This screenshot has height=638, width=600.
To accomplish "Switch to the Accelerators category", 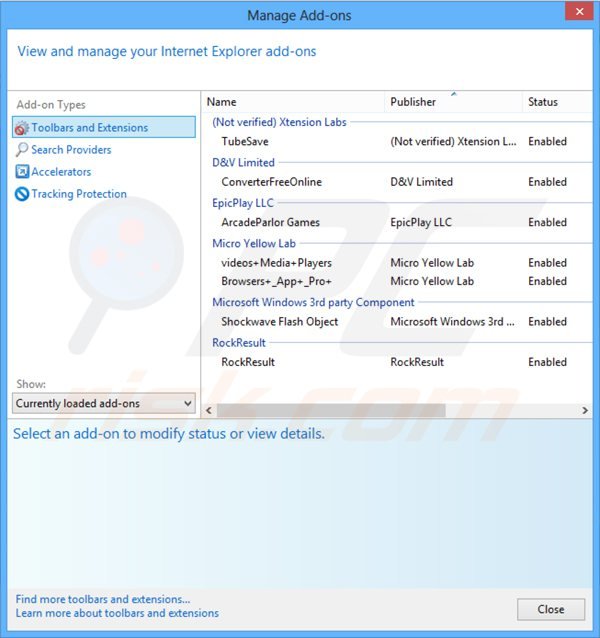I will pyautogui.click(x=61, y=172).
